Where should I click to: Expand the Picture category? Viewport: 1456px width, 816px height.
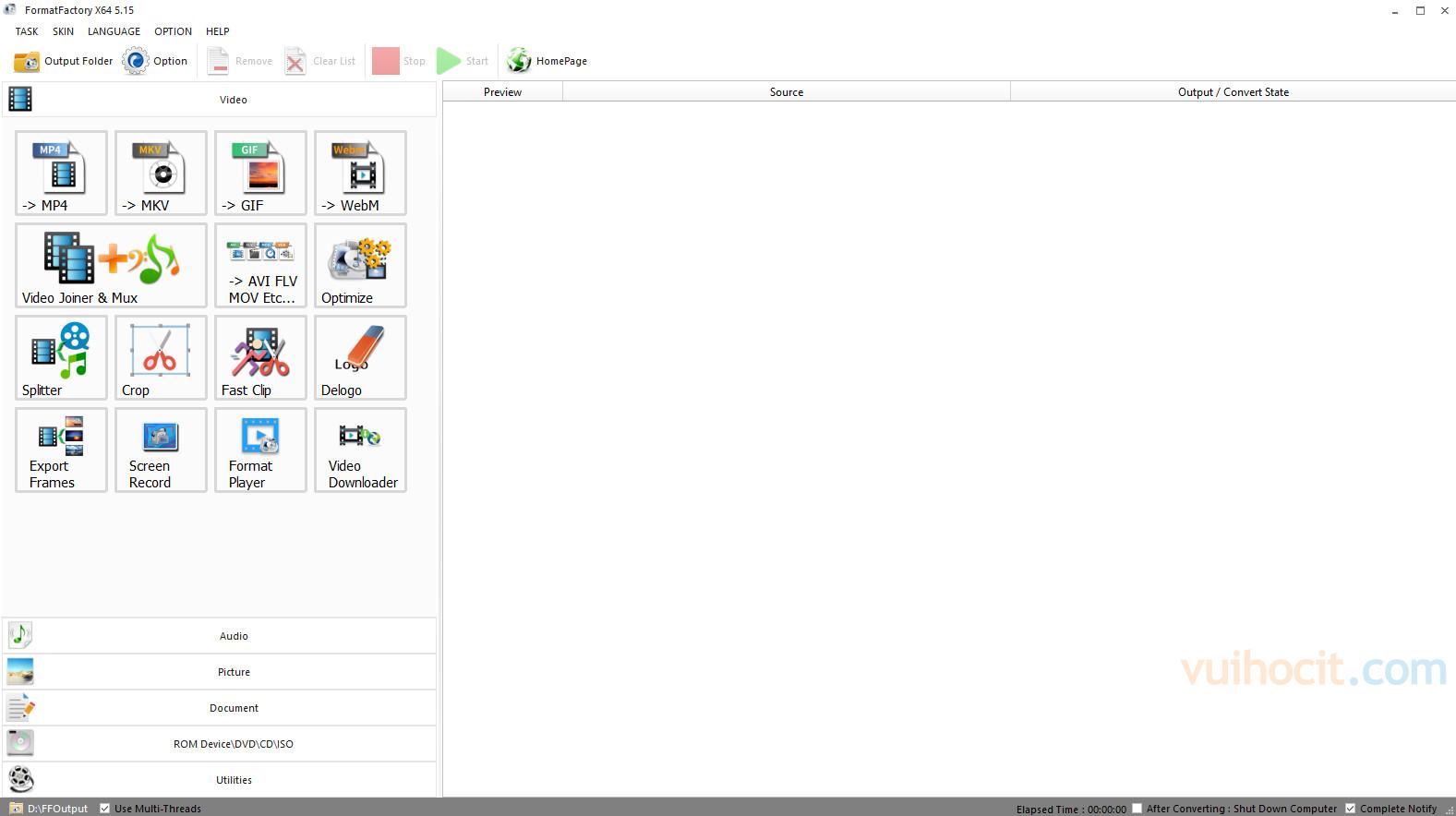220,672
